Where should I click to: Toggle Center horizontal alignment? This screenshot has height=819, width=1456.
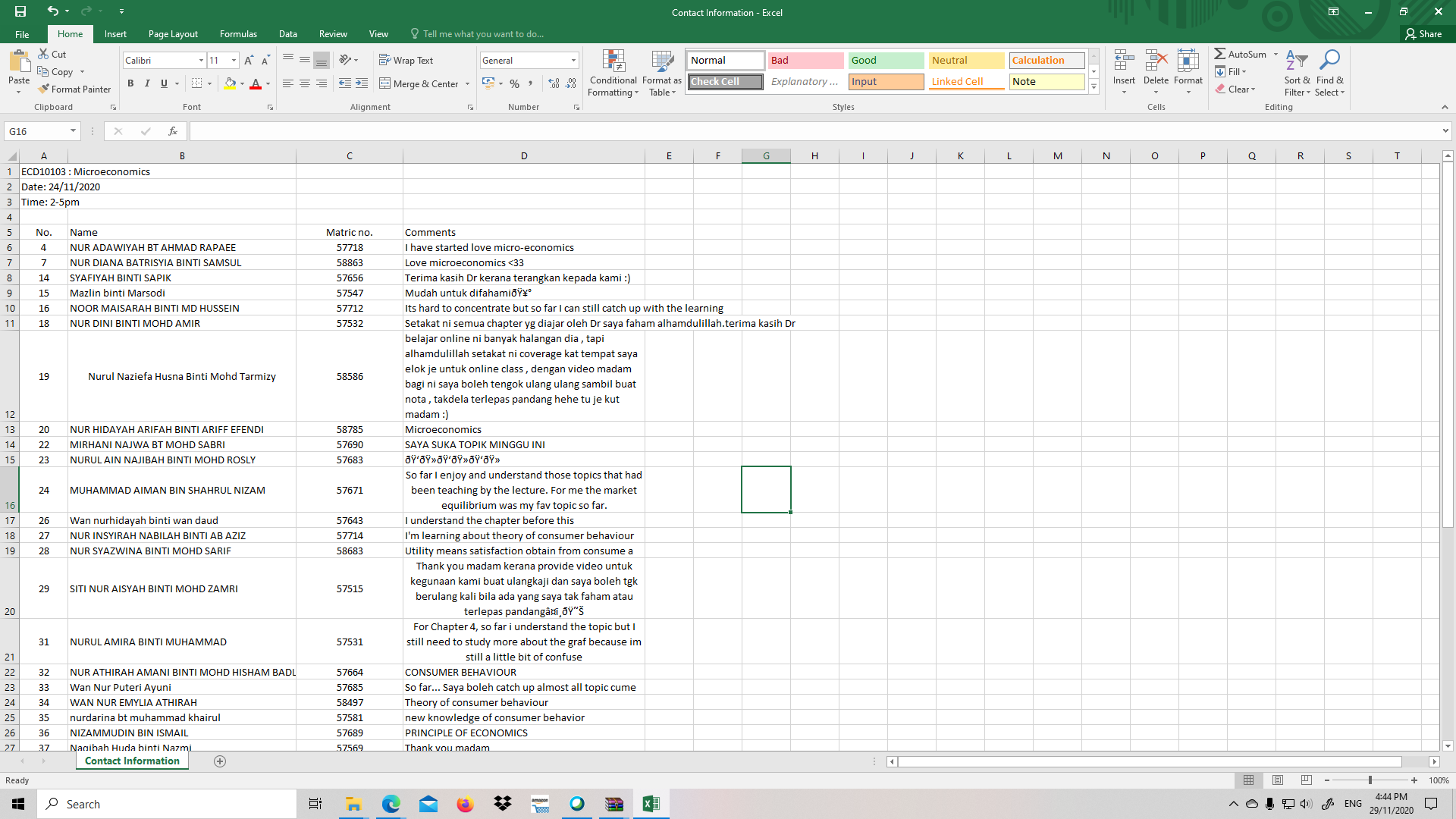coord(304,83)
